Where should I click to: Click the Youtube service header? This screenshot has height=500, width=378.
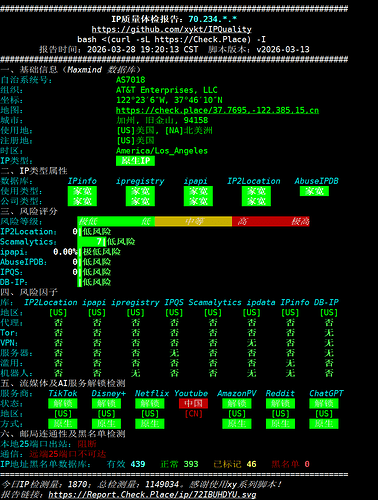click(x=191, y=393)
